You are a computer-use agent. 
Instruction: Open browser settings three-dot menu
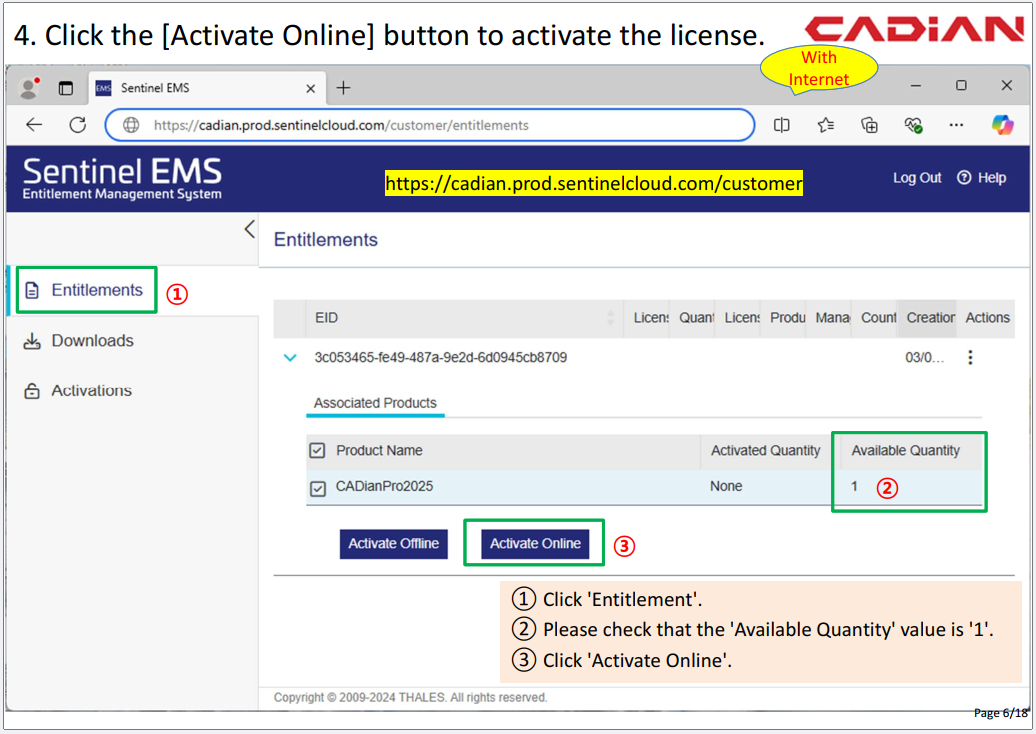956,125
